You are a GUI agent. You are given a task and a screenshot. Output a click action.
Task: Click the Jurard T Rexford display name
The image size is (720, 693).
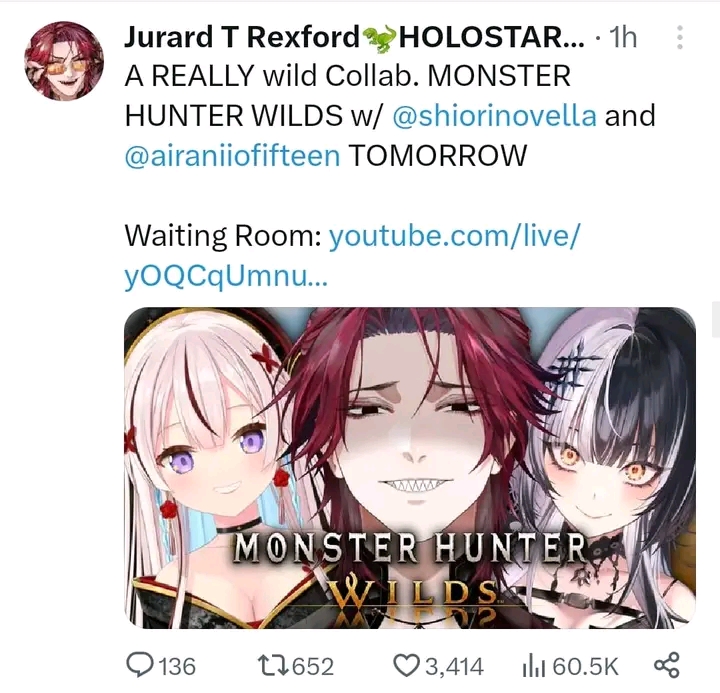click(x=242, y=37)
